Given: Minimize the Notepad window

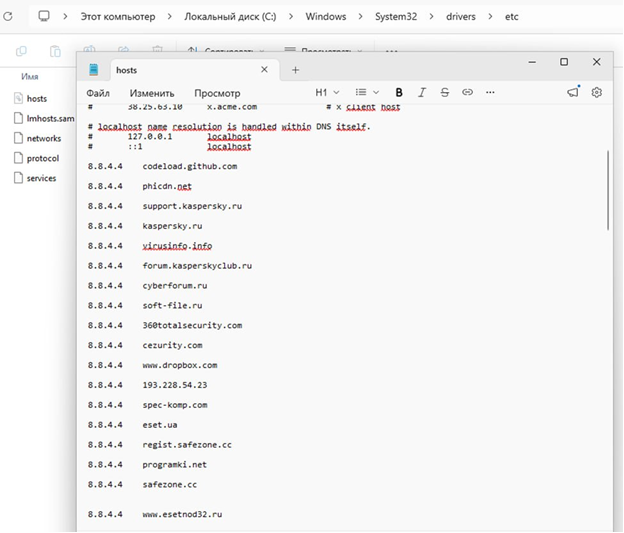Looking at the screenshot, I should click(x=532, y=62).
